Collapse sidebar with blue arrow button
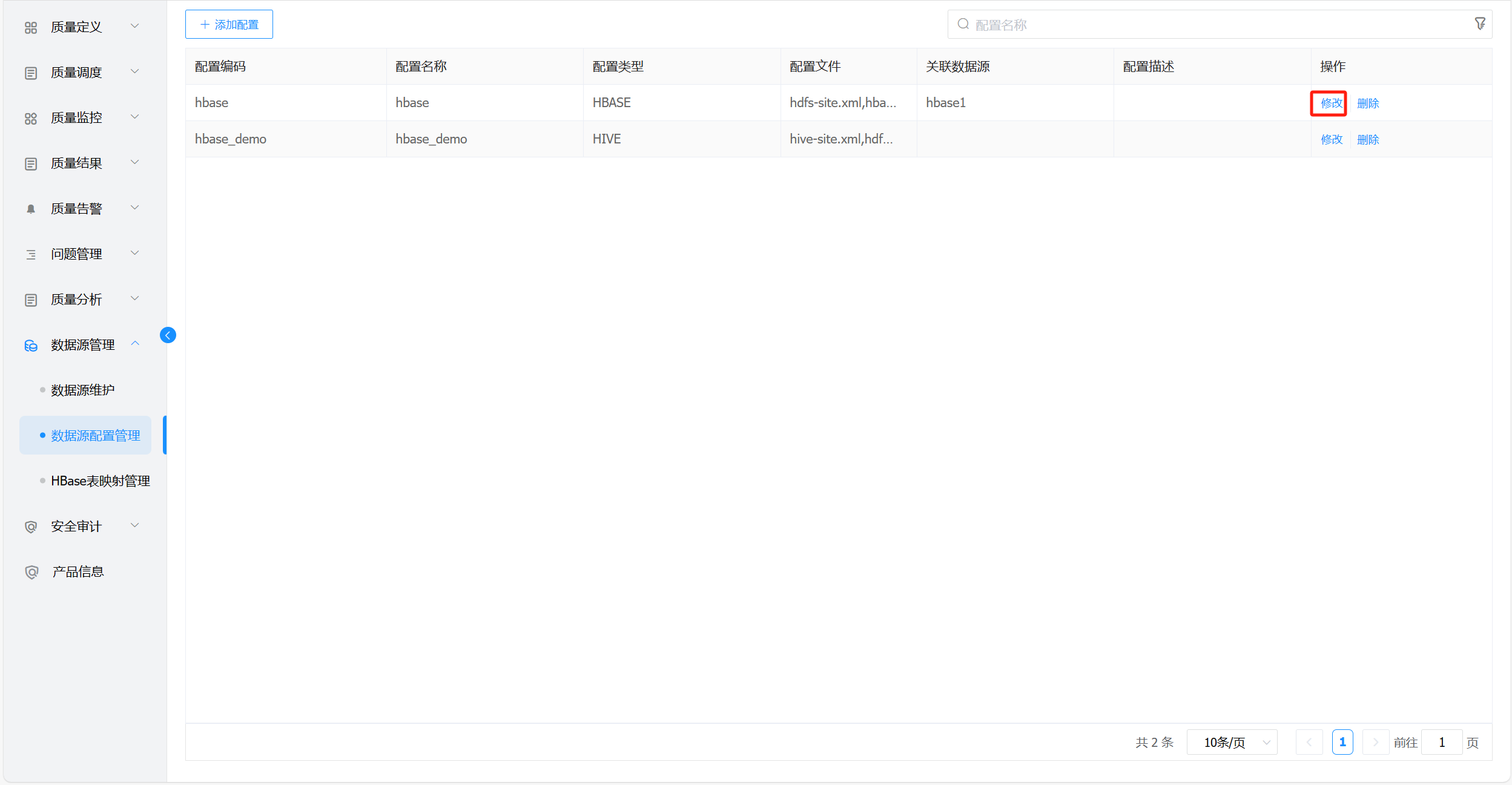Viewport: 1512px width, 785px height. 168,335
